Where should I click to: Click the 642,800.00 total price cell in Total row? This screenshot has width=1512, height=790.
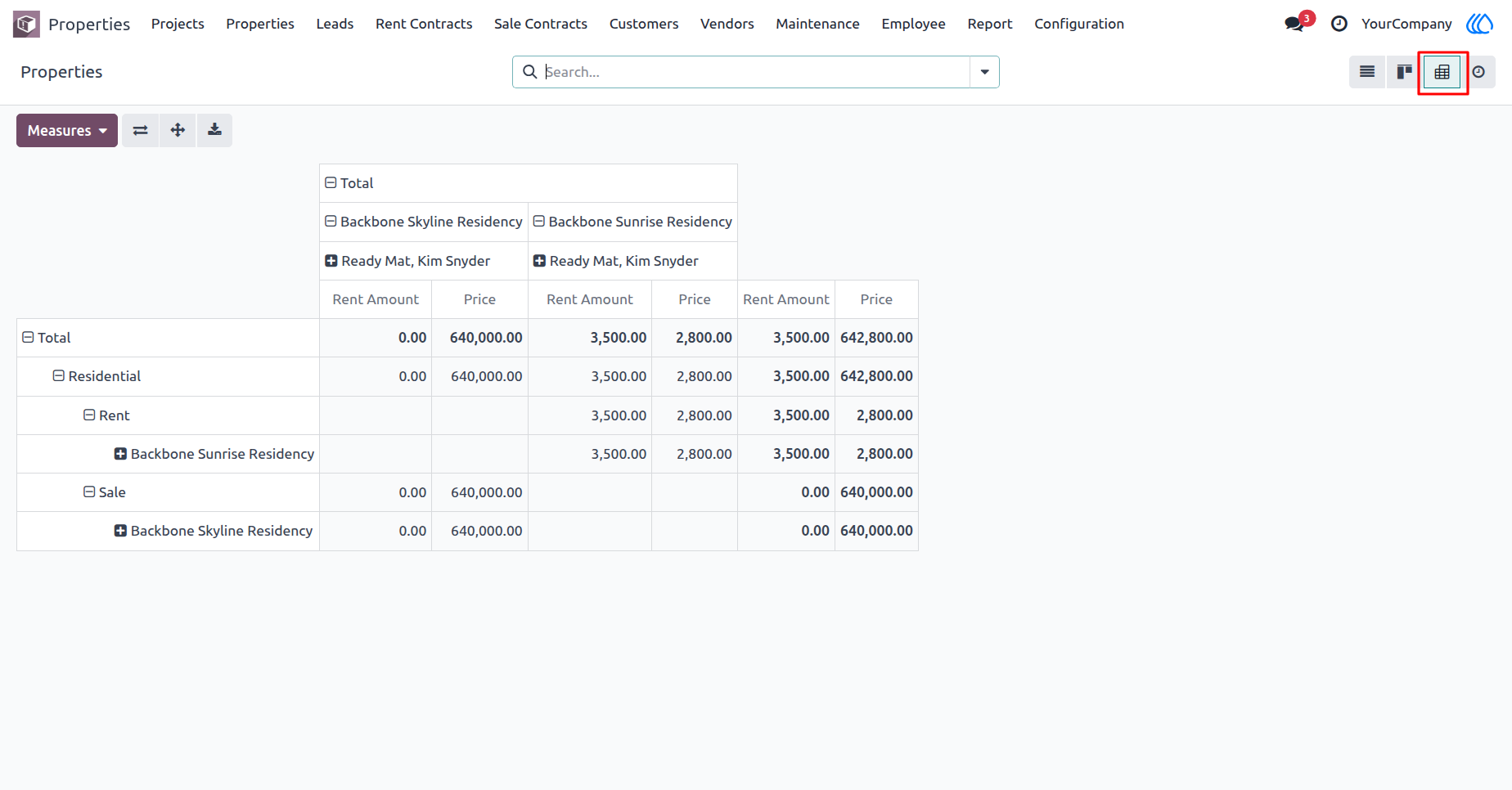pos(876,338)
